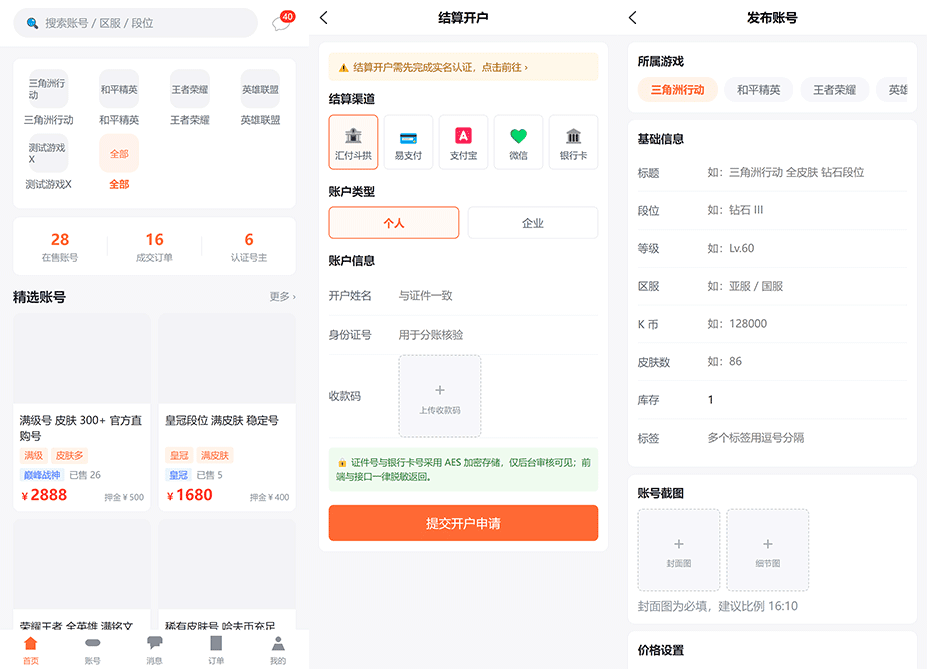Select the 和平精英 game icon on home
The width and height of the screenshot is (928, 669).
[x=119, y=89]
